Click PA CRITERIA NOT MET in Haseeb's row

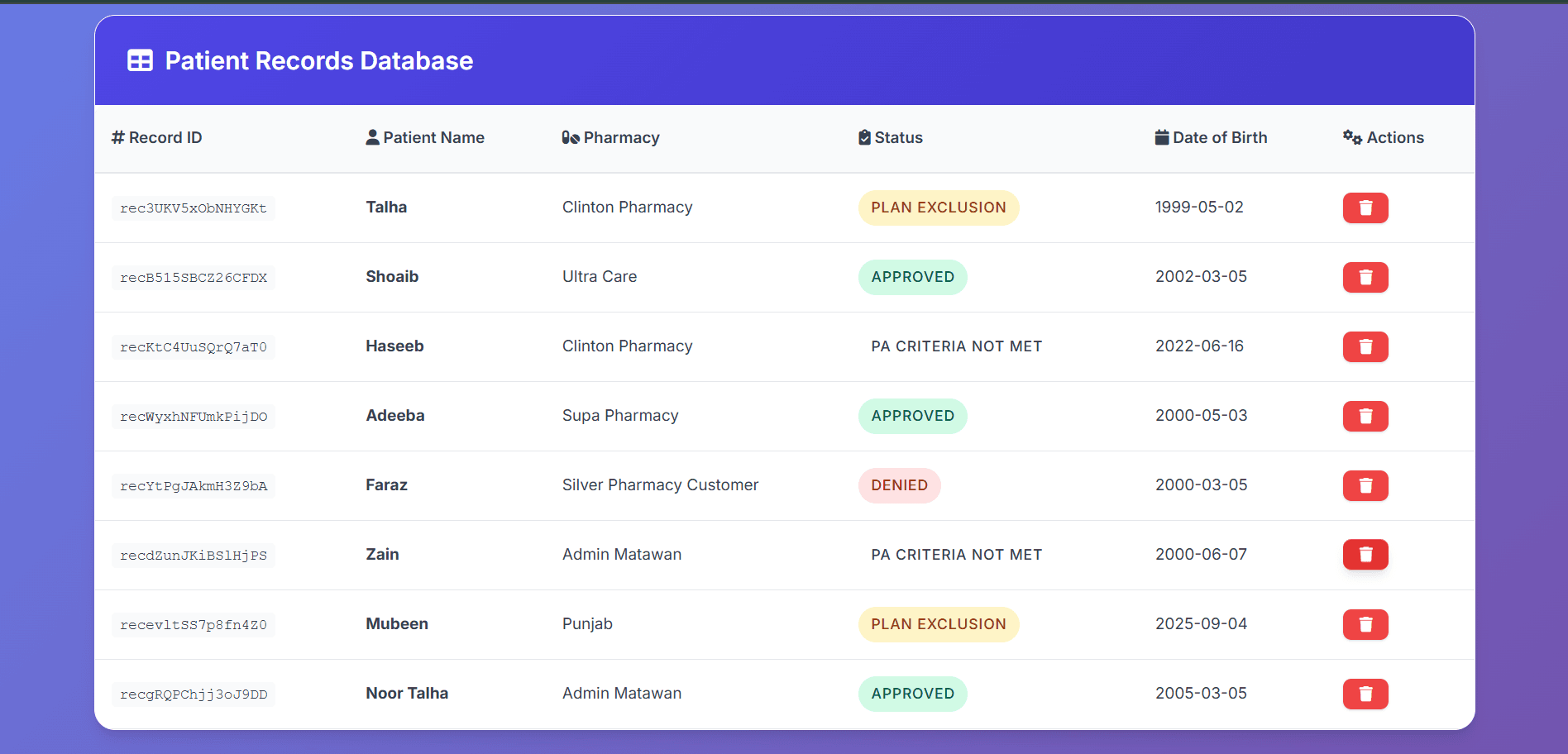[957, 346]
